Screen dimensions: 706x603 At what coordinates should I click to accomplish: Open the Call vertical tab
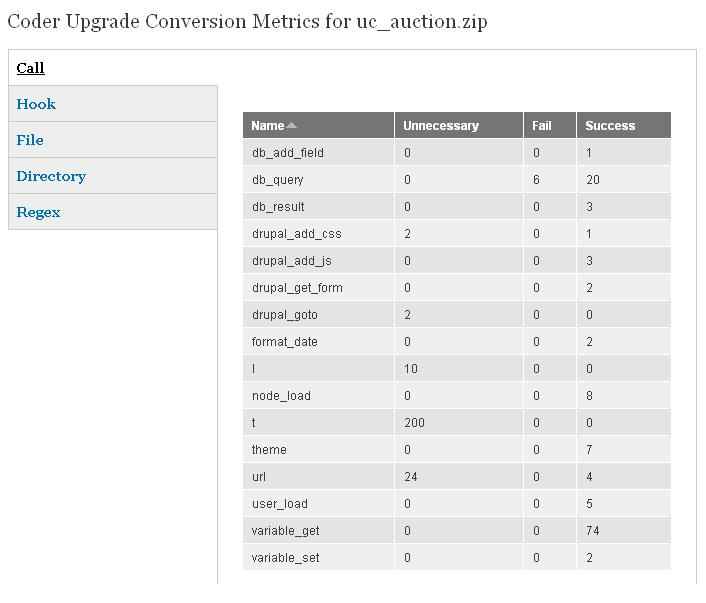pyautogui.click(x=31, y=68)
